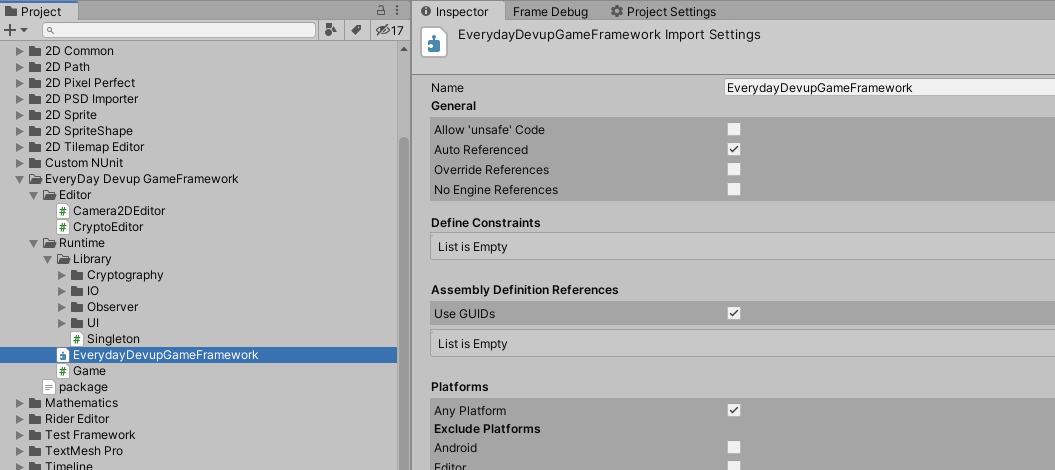Open the Project Settings tab

click(x=663, y=11)
